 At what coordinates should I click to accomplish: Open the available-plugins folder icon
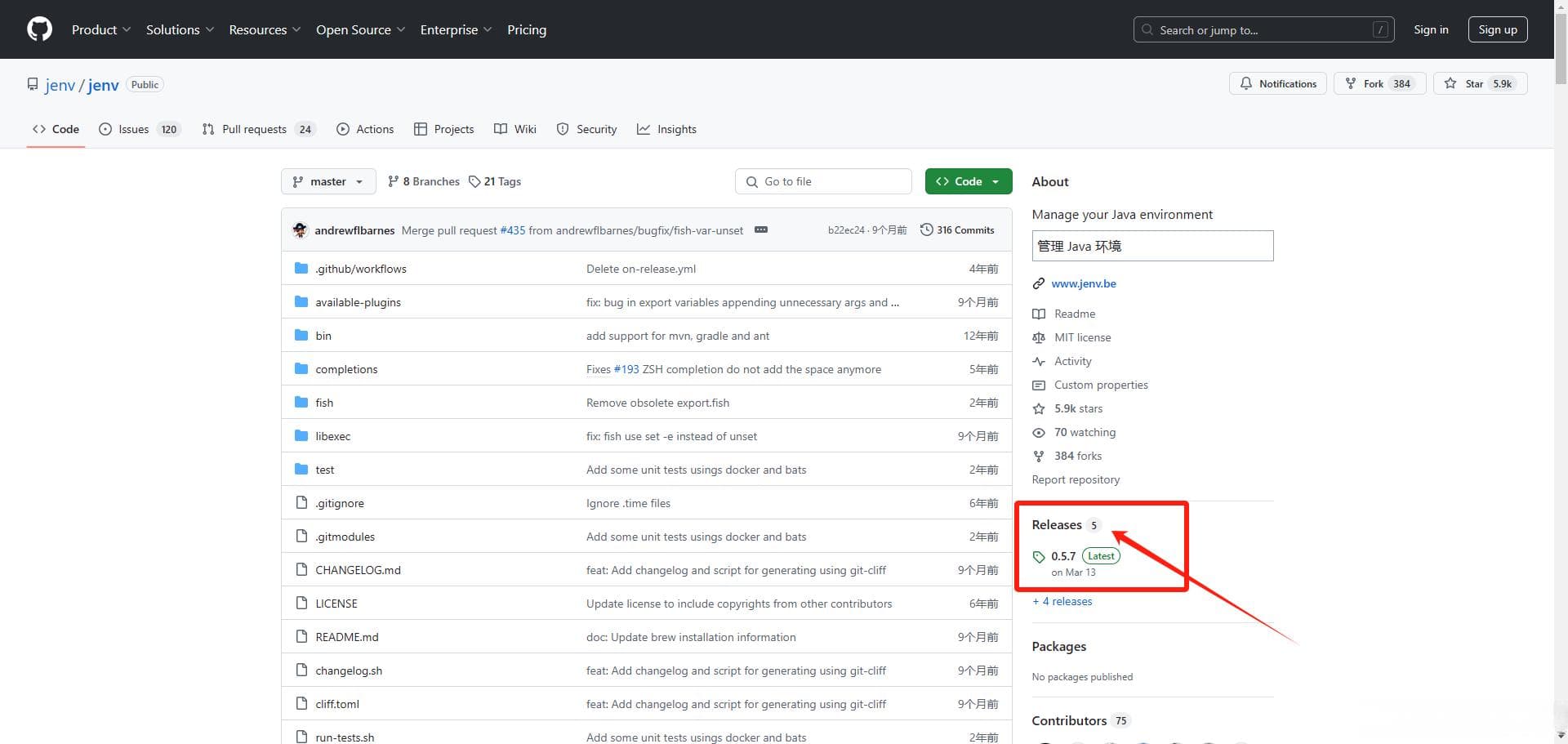pyautogui.click(x=301, y=302)
